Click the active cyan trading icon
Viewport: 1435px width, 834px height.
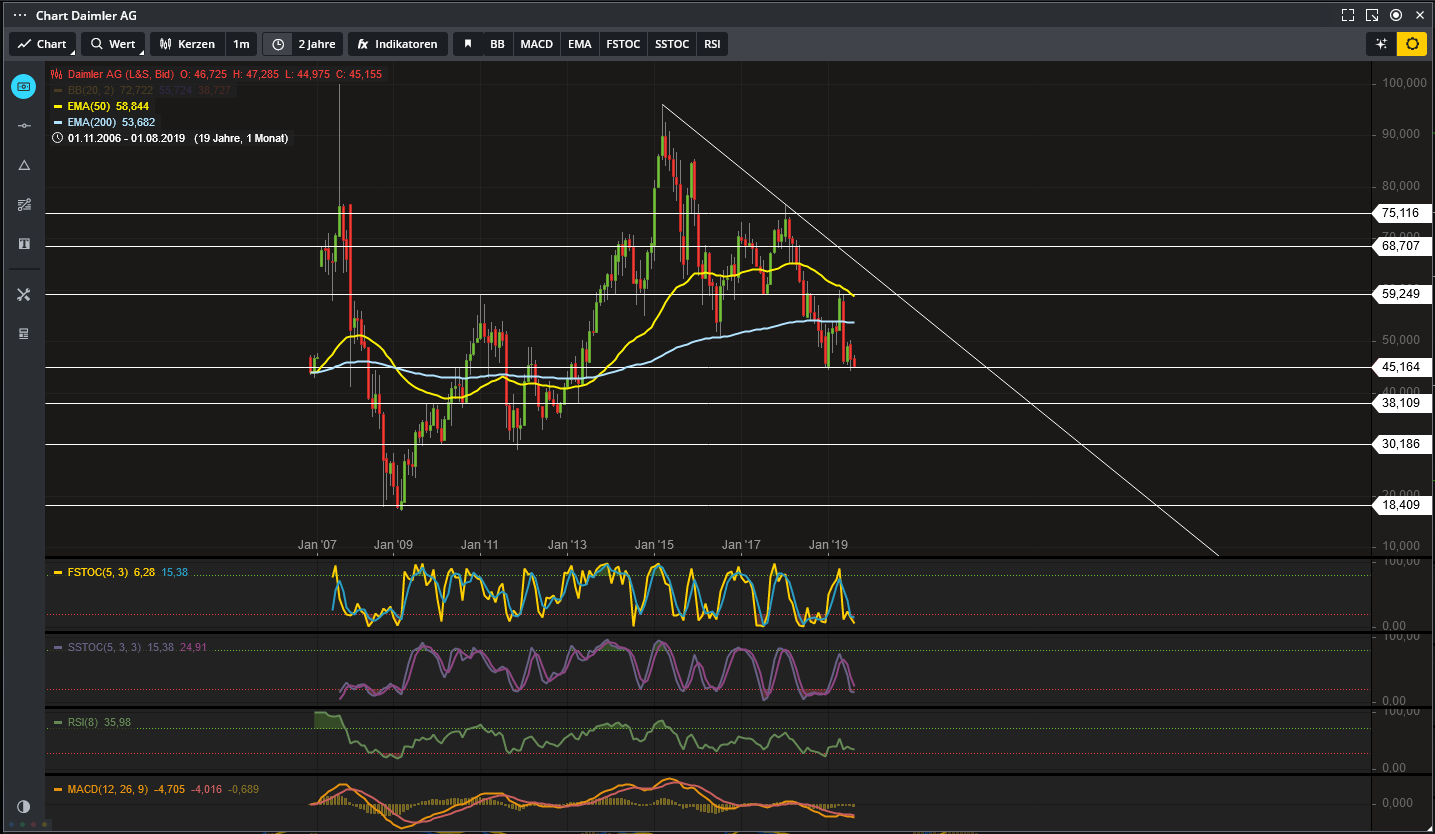24,86
